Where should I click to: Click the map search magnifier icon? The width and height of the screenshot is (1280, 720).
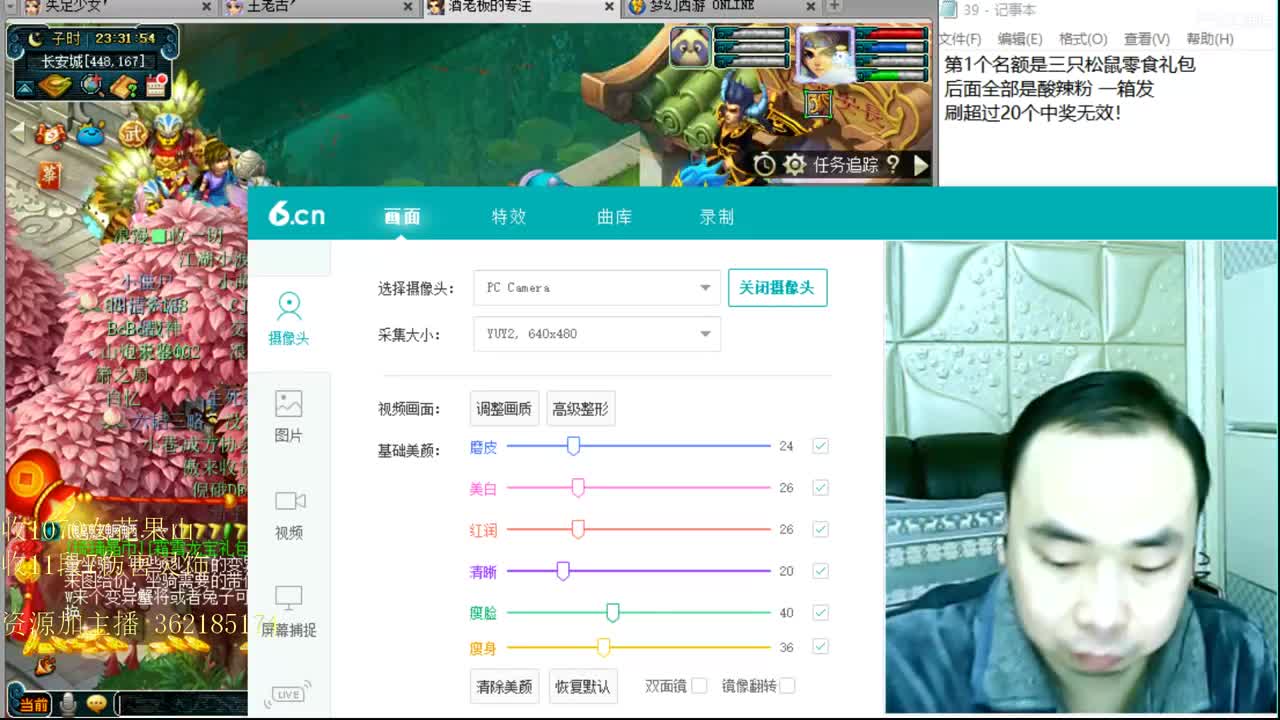click(92, 86)
